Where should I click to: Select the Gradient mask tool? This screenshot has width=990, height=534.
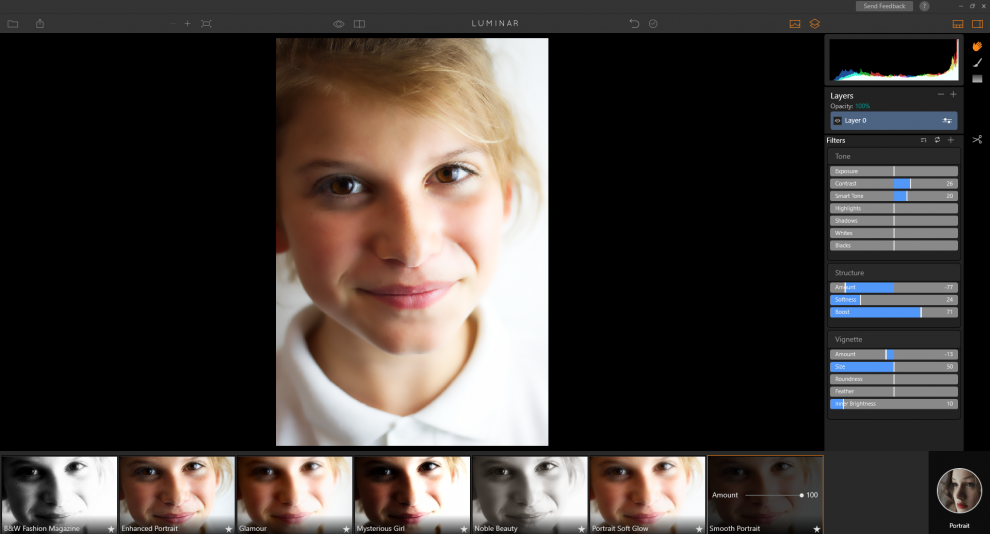pyautogui.click(x=977, y=79)
